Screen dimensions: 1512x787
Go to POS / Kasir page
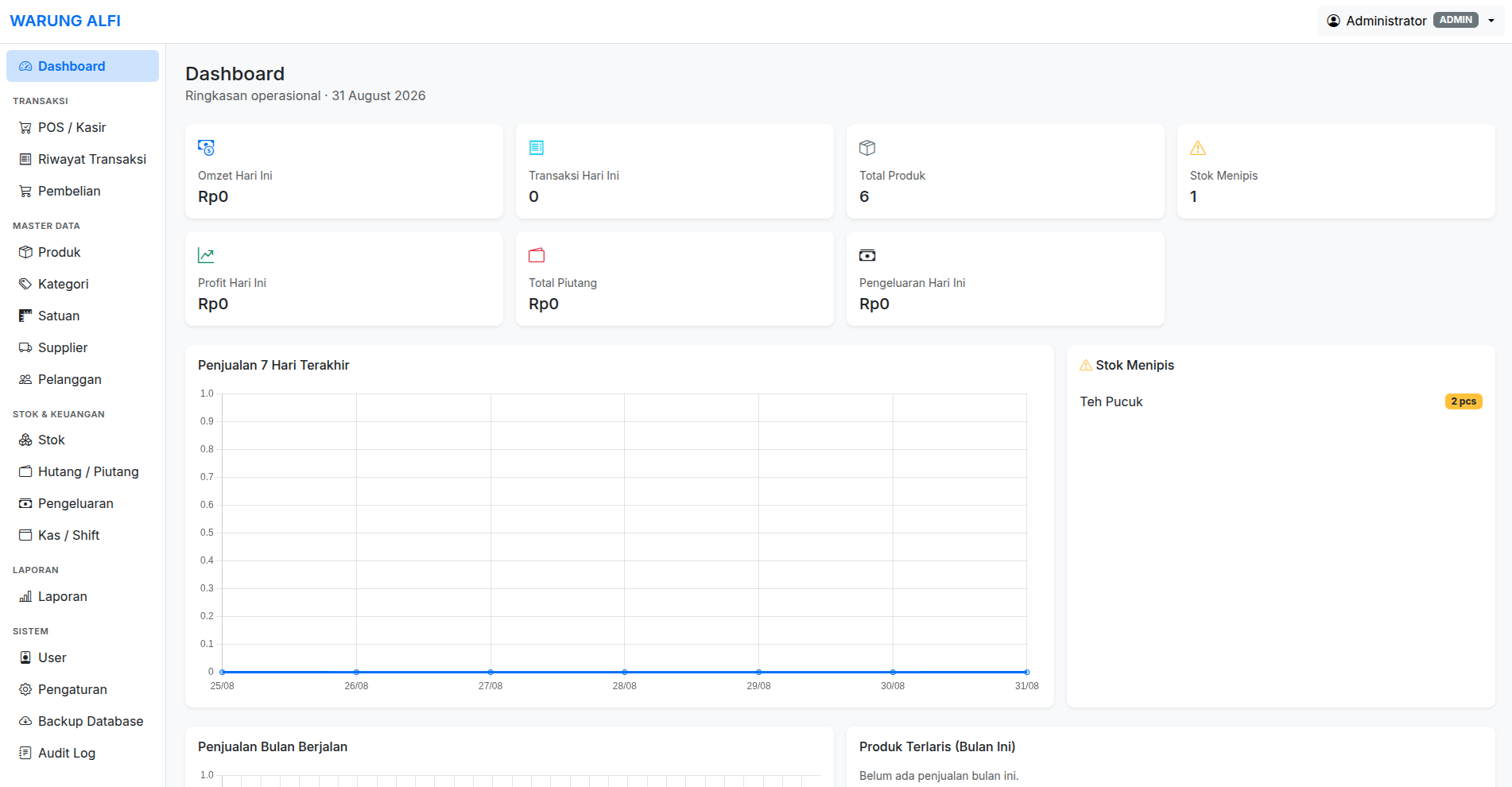[83, 127]
